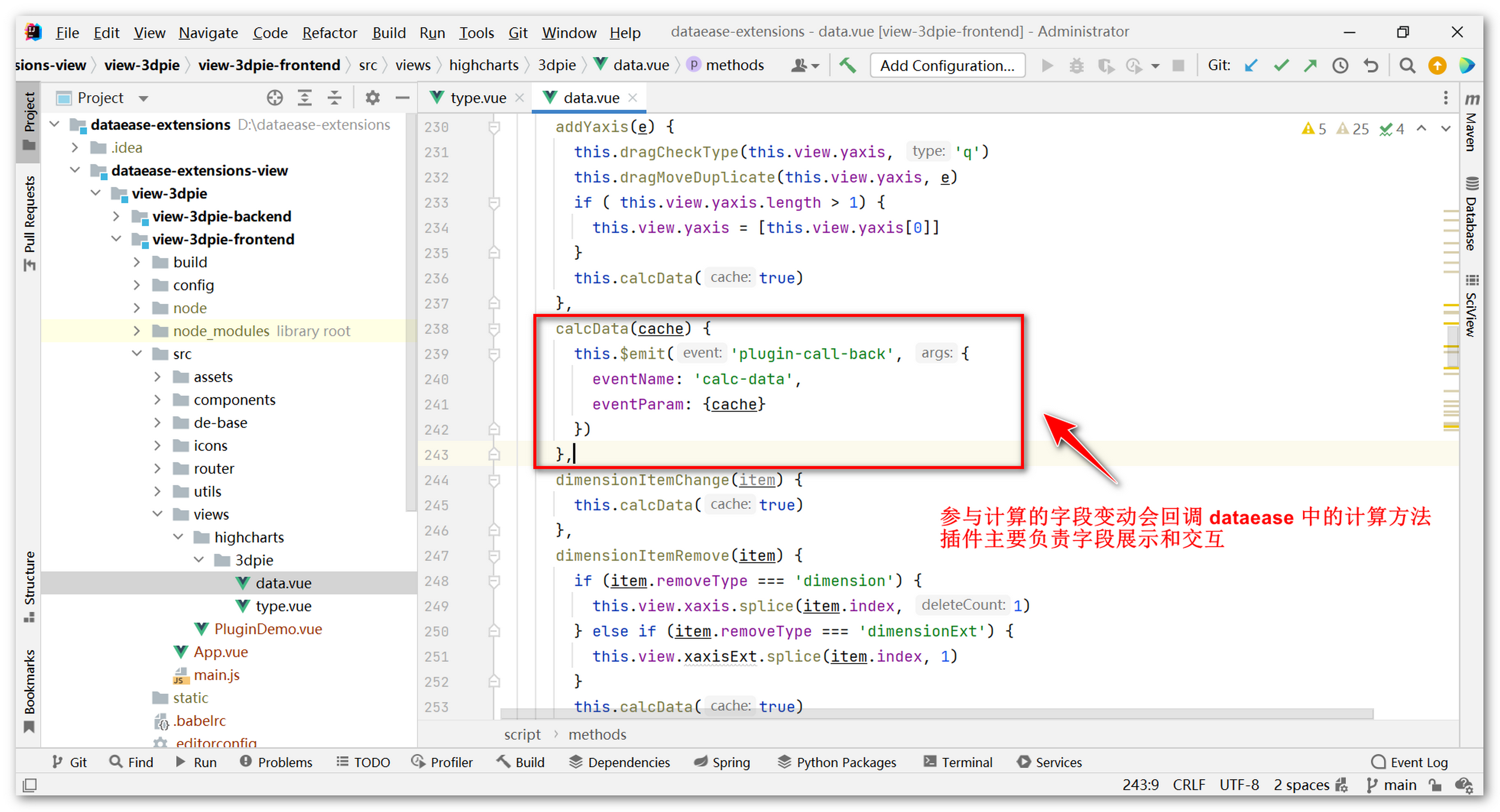This screenshot has width=1500, height=812.
Task: Open the SciView side tool window
Action: 1472,306
